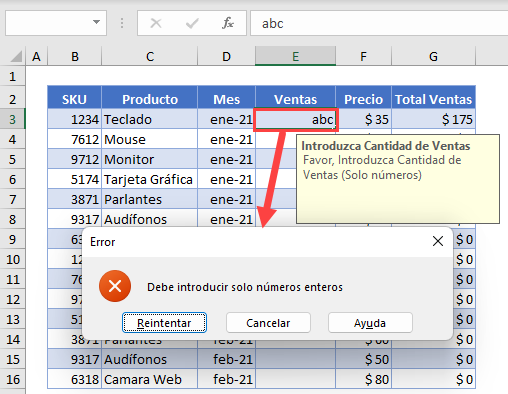Click the Tarjeta Gráfica cell
The width and height of the screenshot is (508, 394).
(x=150, y=179)
